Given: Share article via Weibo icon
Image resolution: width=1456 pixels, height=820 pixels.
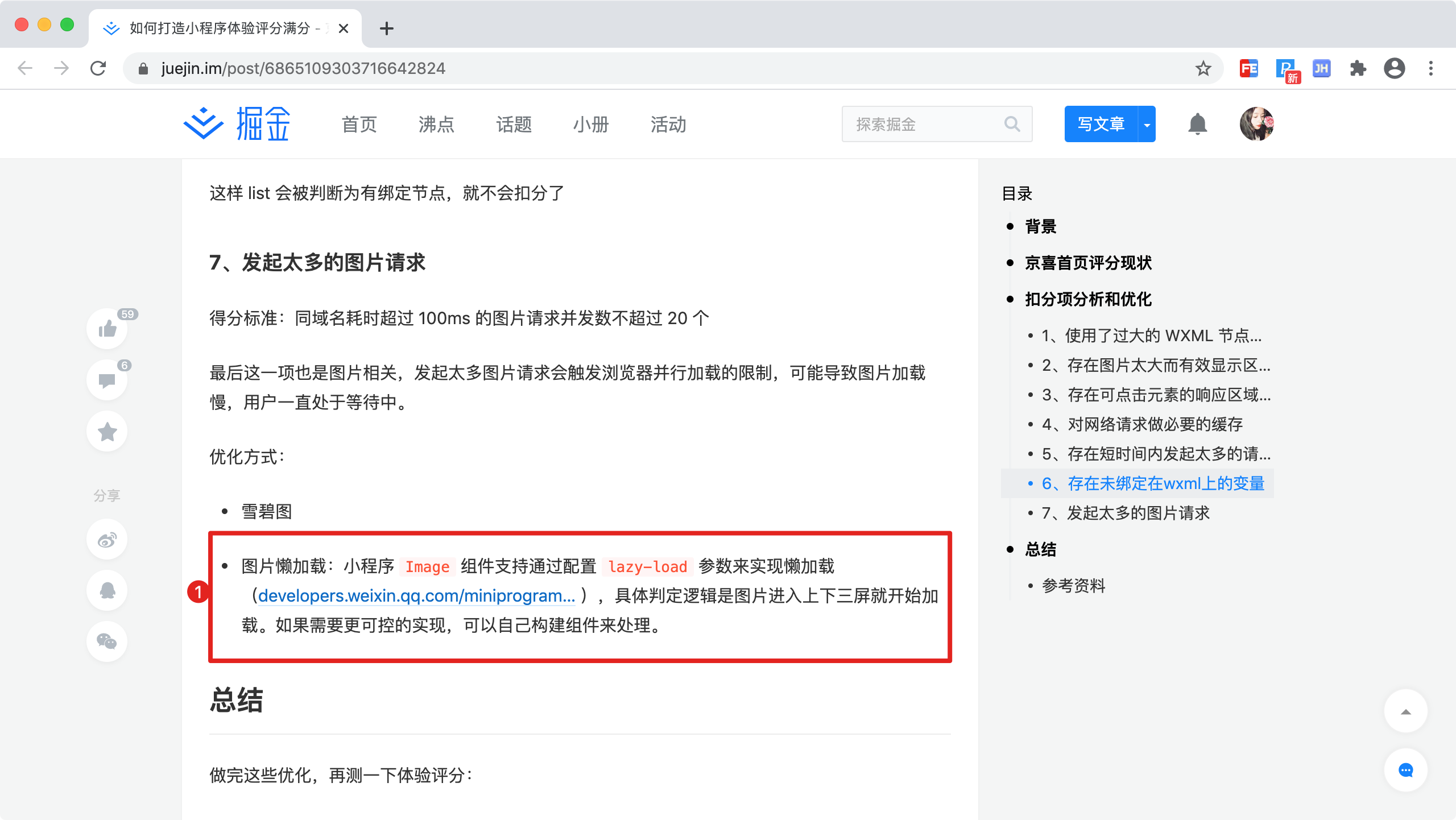Looking at the screenshot, I should point(107,539).
